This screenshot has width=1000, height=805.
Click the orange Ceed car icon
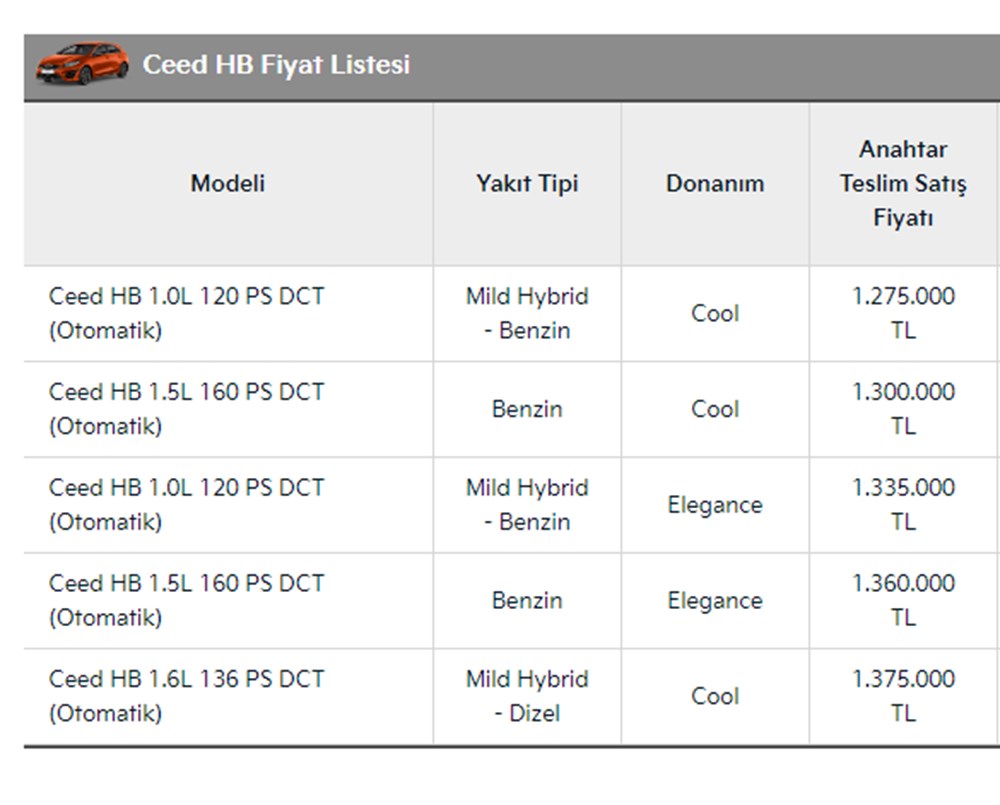(x=82, y=63)
